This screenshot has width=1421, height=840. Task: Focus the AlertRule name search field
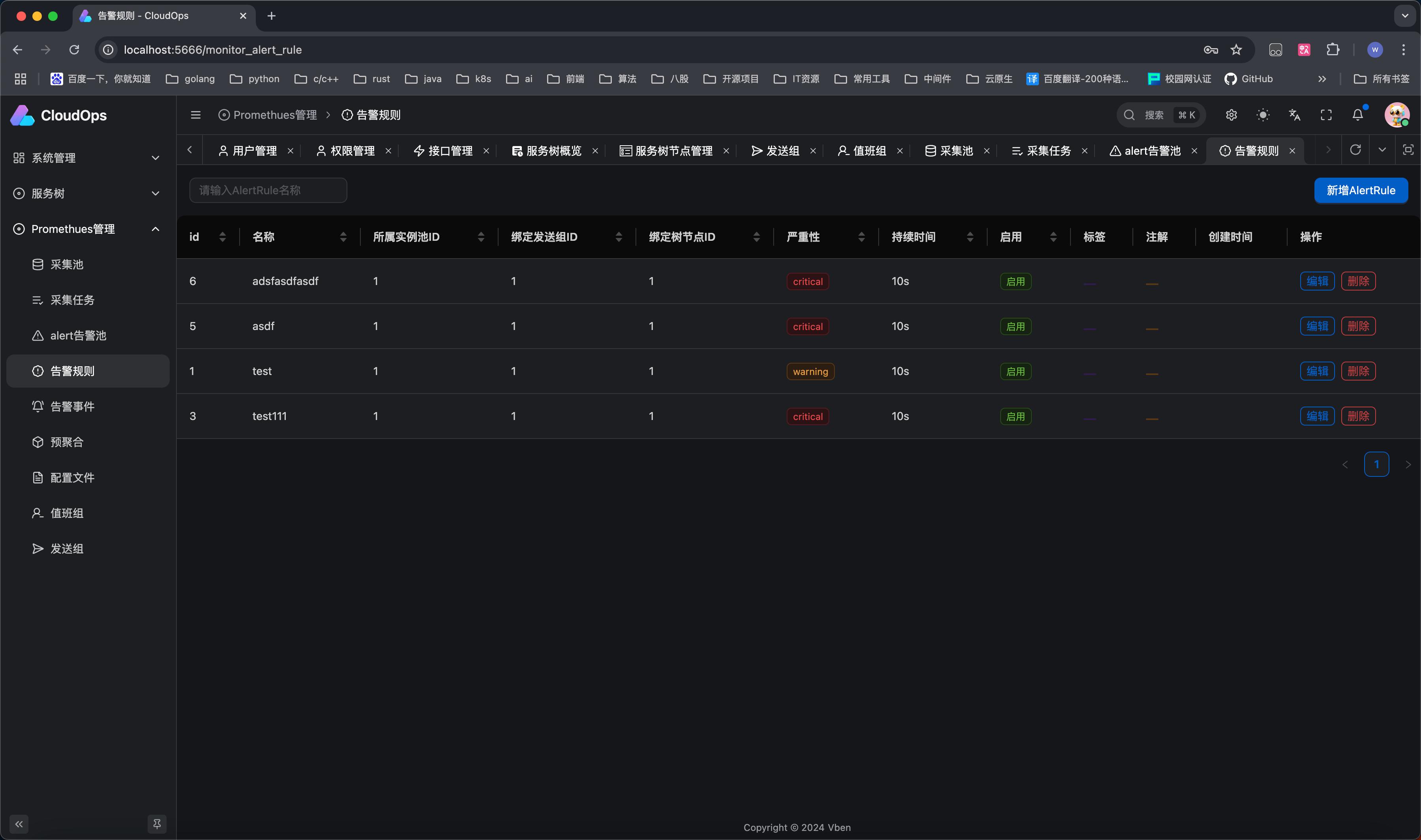pos(268,190)
